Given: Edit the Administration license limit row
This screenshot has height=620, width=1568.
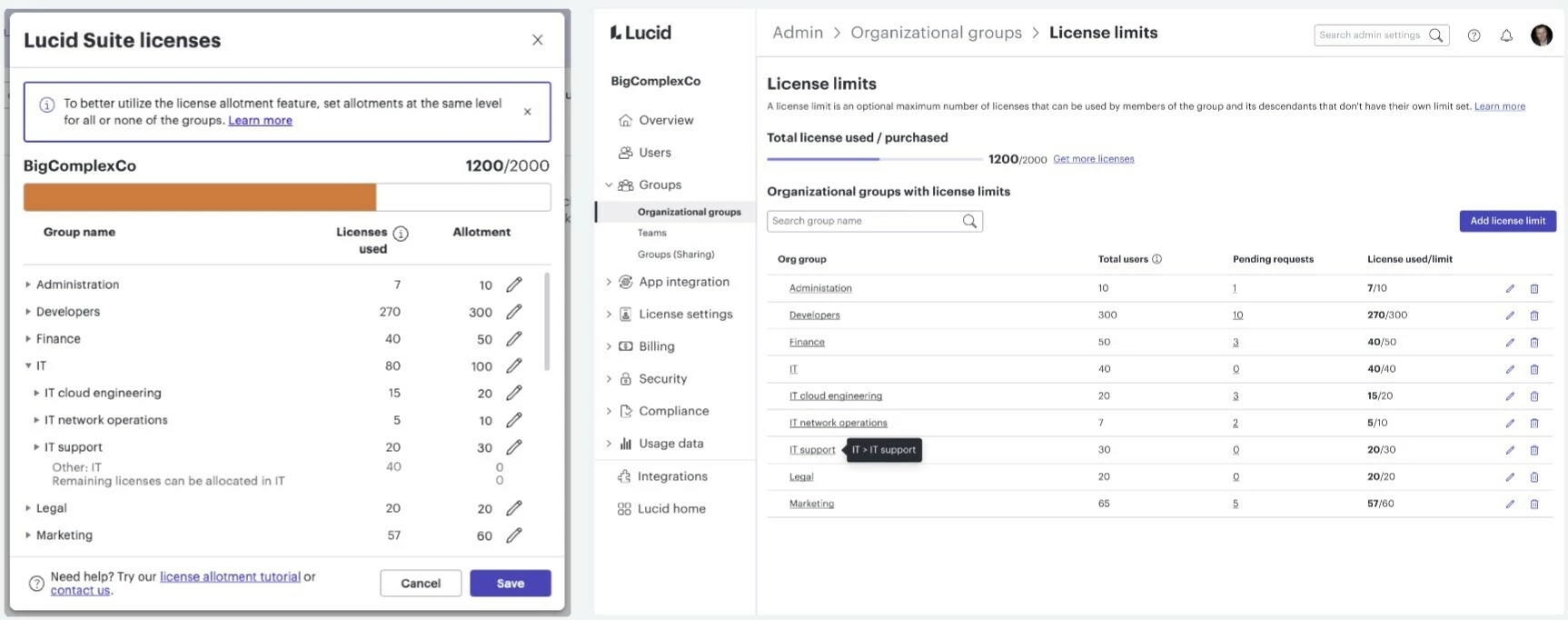Looking at the screenshot, I should point(1510,288).
